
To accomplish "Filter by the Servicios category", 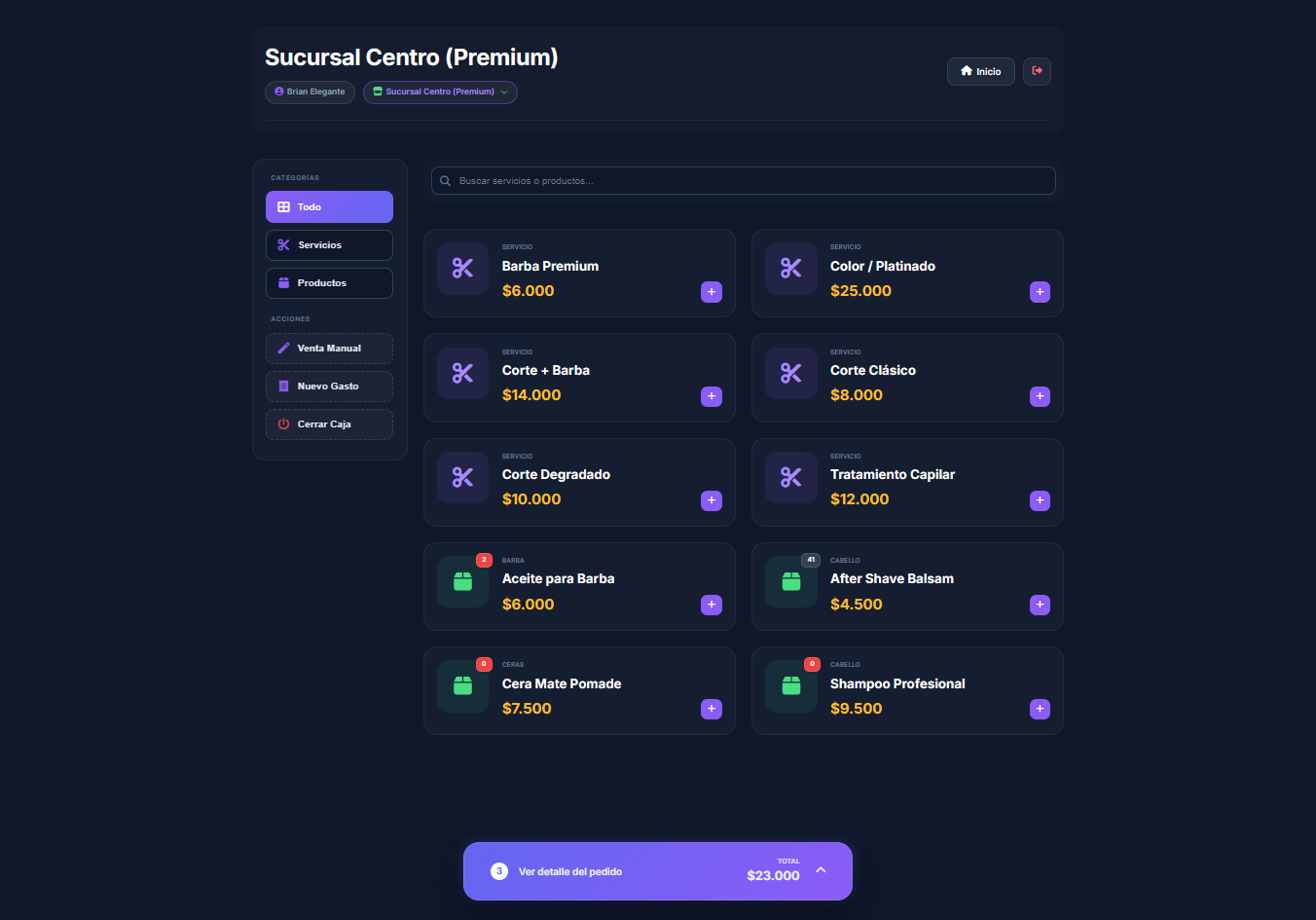I will point(329,245).
